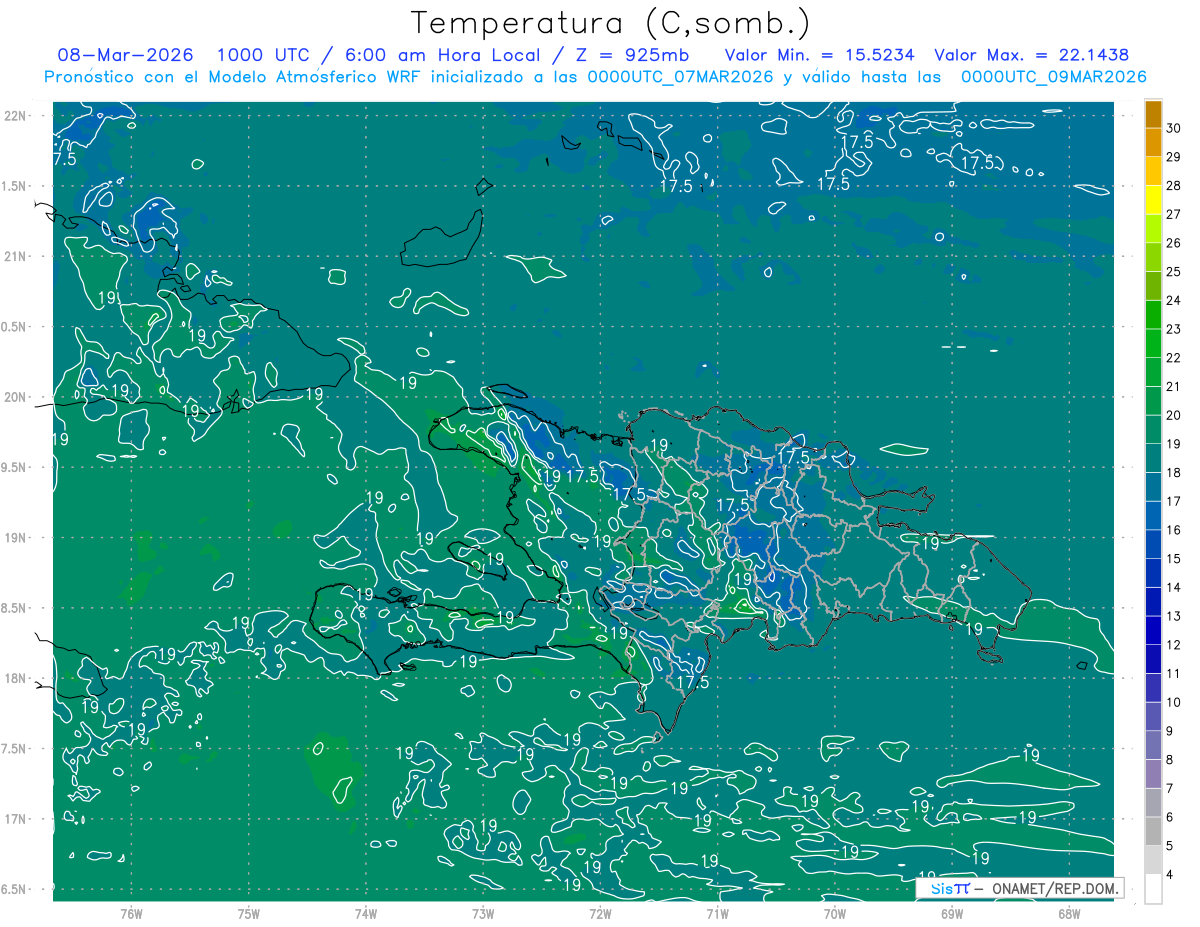Click the "20" label on the color scale

(x=1174, y=415)
